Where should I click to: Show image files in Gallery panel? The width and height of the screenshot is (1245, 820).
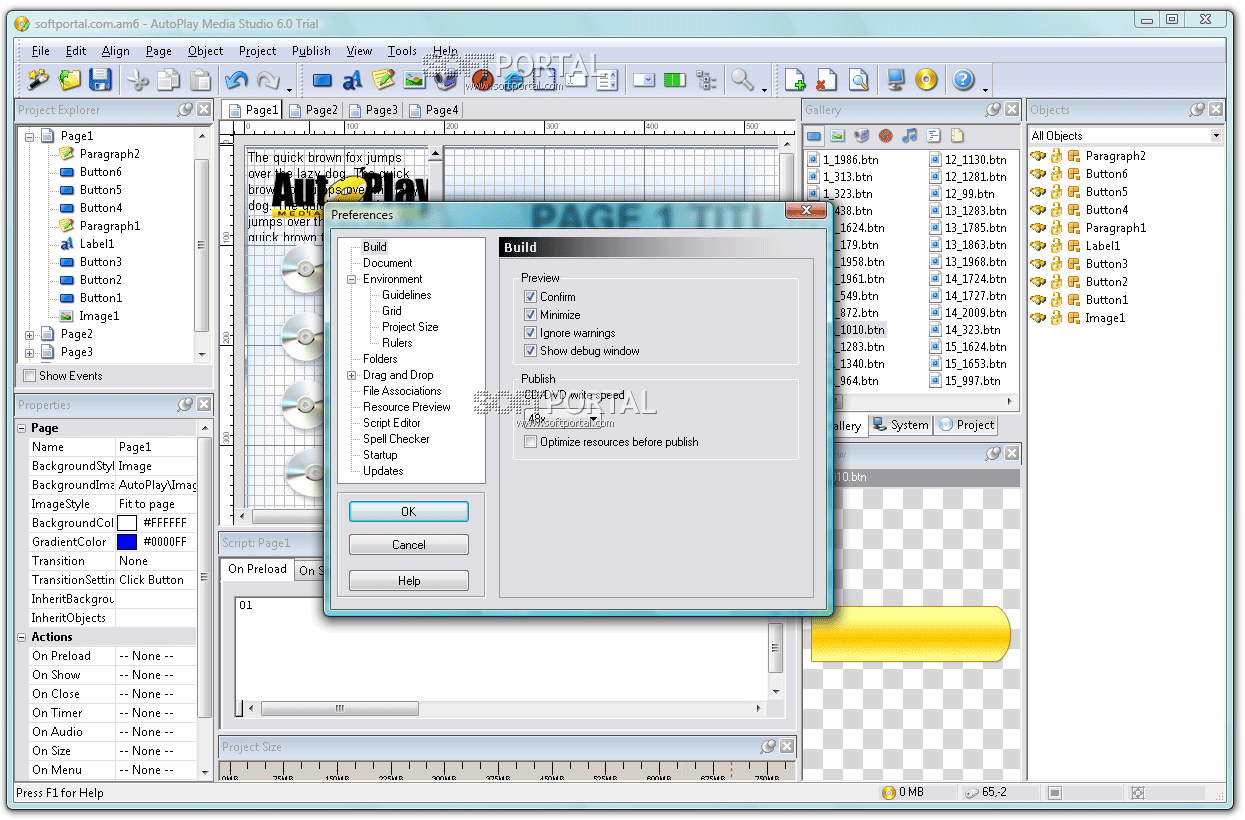(837, 136)
